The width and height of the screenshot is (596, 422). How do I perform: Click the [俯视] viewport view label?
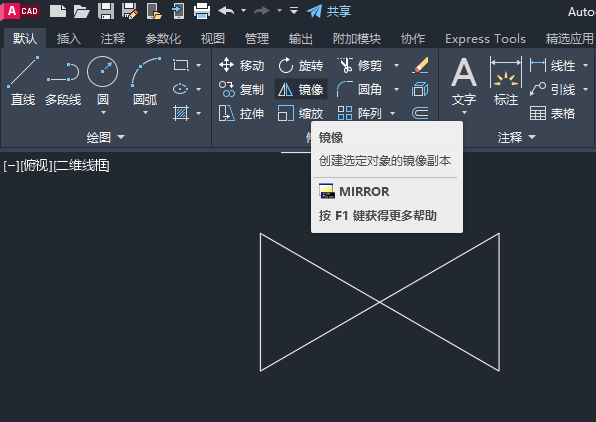coord(36,166)
